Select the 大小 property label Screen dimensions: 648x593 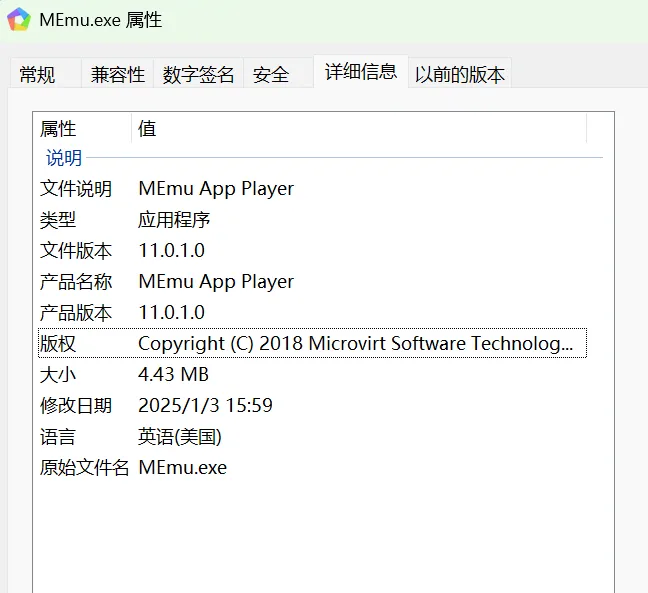coord(58,375)
